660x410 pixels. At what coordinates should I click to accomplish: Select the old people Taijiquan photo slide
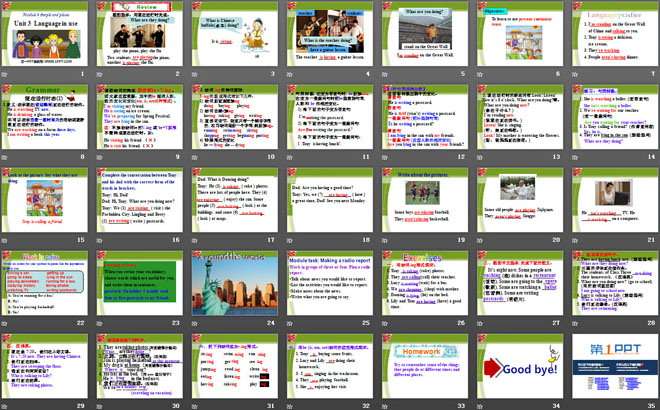pyautogui.click(x=520, y=200)
